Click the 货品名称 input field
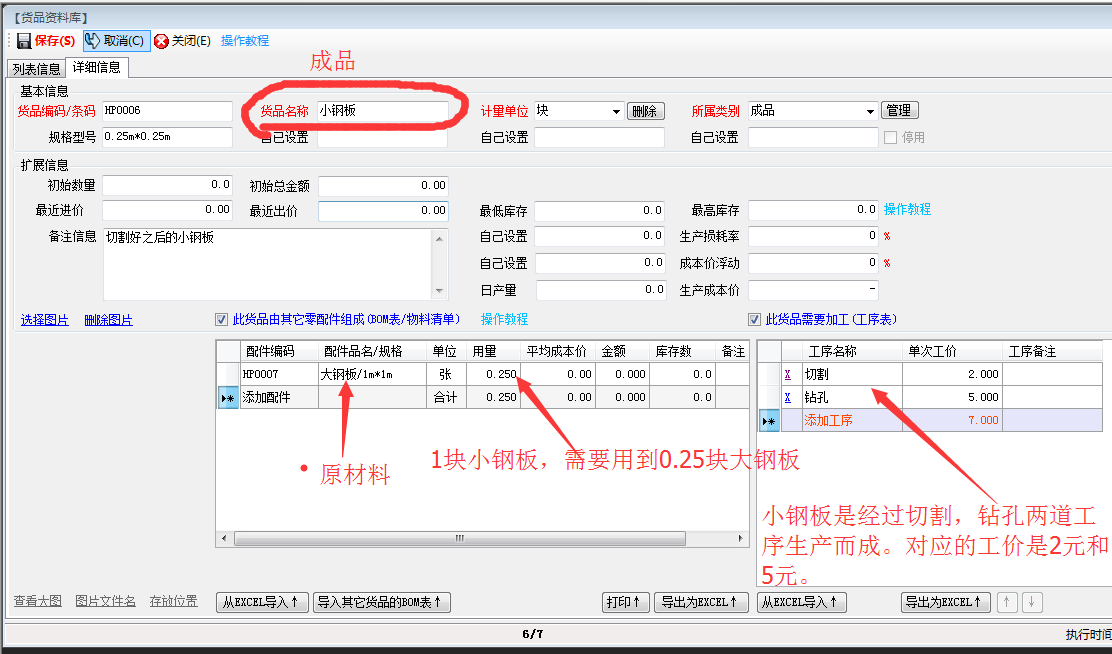This screenshot has height=654, width=1112. 382,111
